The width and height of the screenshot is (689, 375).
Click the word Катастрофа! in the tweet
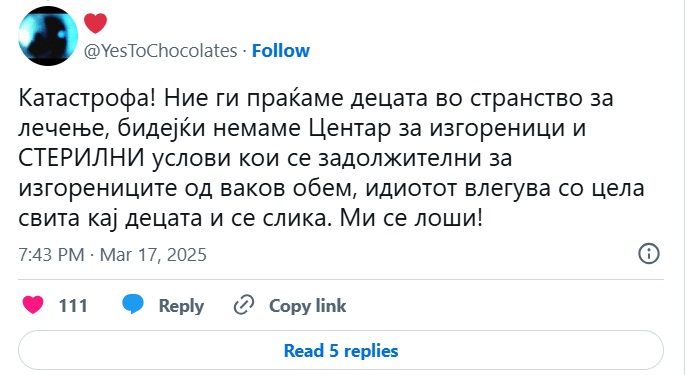click(87, 98)
